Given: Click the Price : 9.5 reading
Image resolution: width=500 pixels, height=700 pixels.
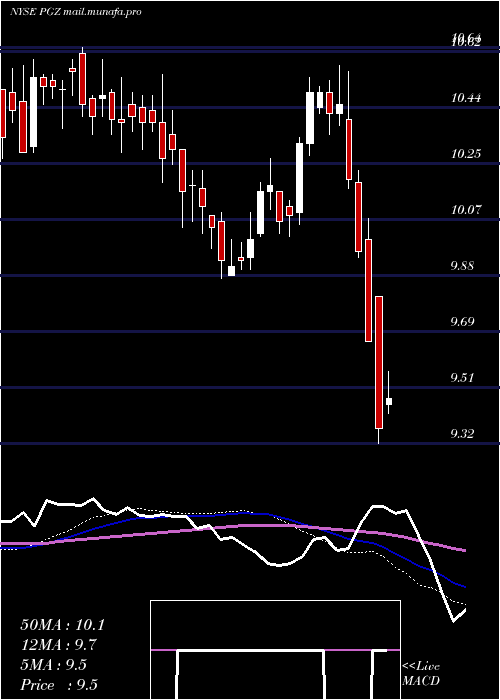Looking at the screenshot, I should 59,685.
